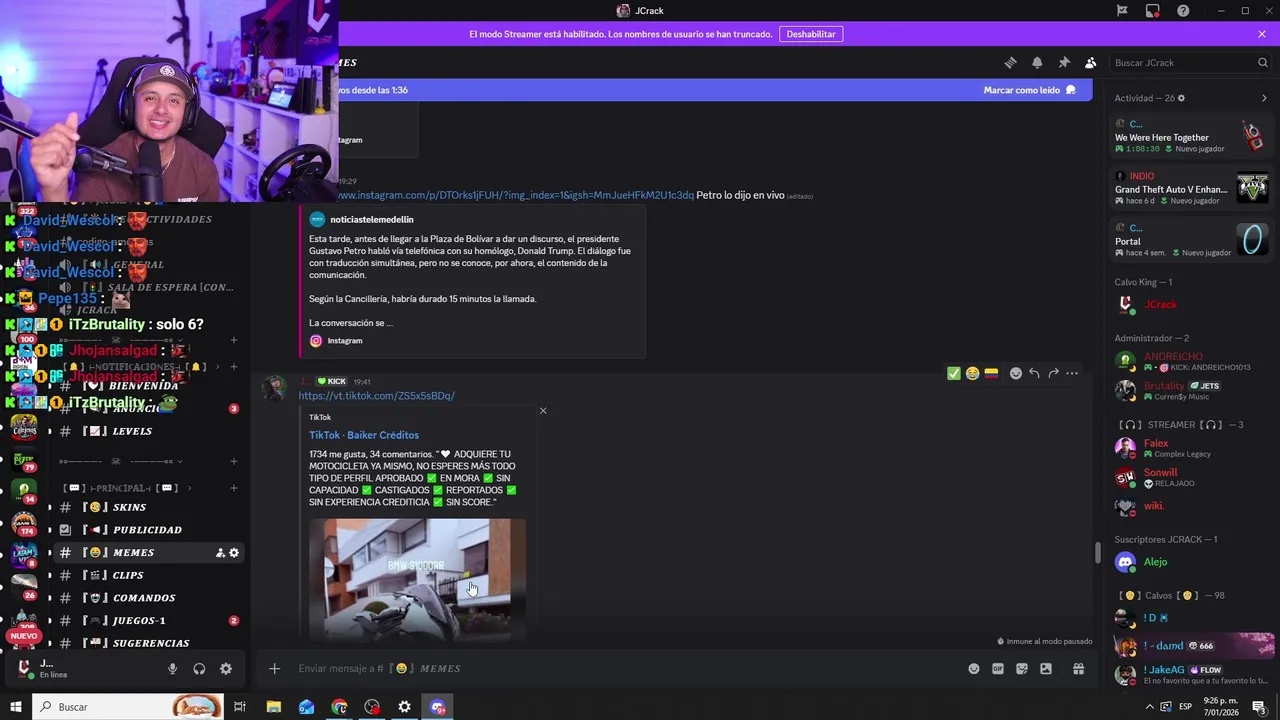
Task: Open the emoji picker in message bar
Action: coord(974,669)
